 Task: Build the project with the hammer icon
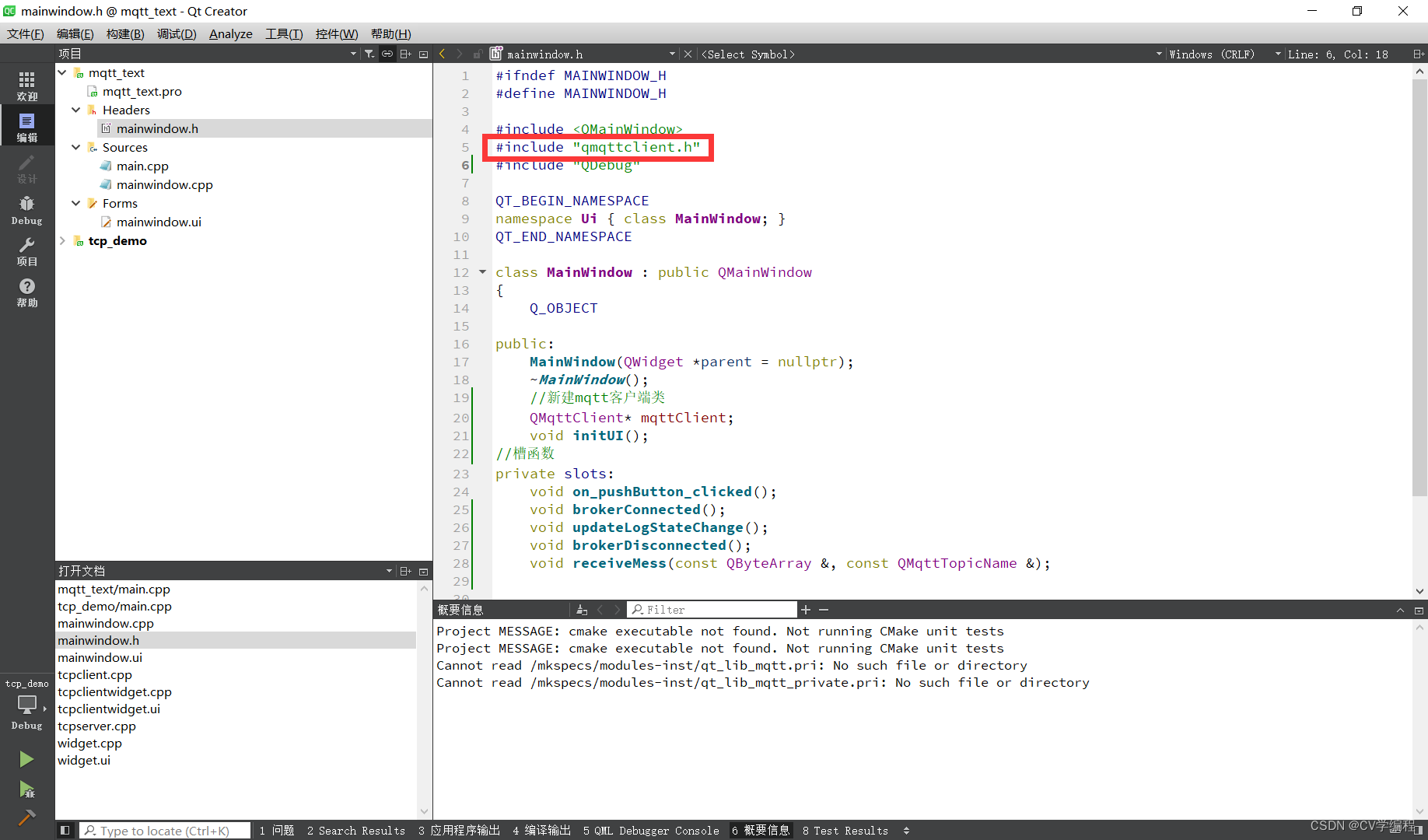point(26,818)
